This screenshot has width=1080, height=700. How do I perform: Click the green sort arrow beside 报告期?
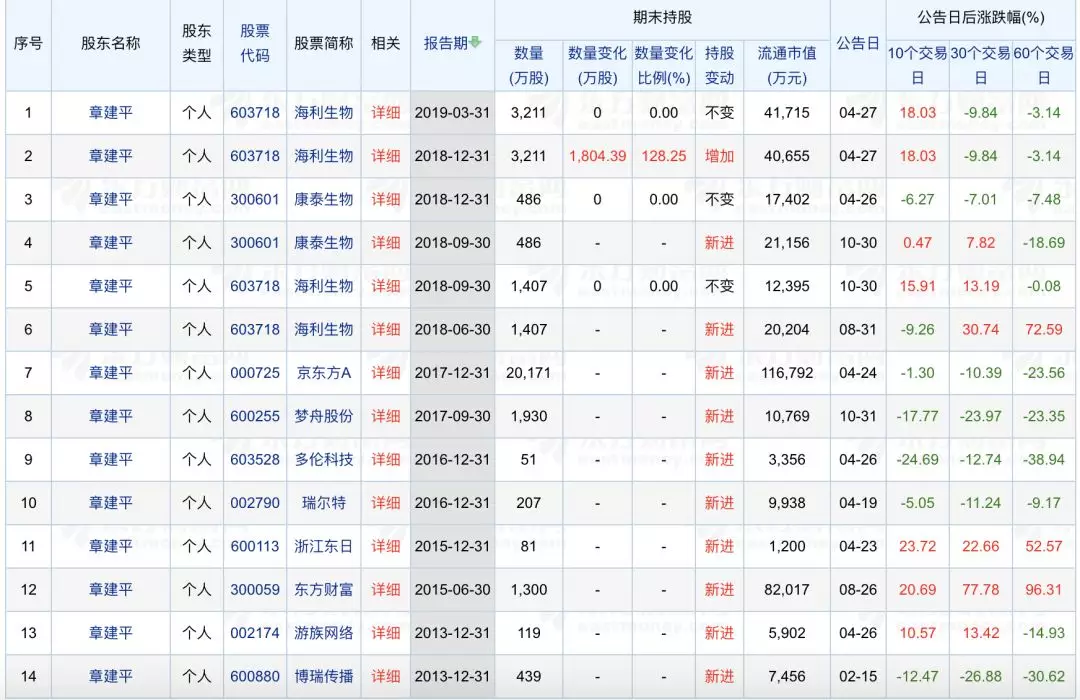click(x=476, y=43)
